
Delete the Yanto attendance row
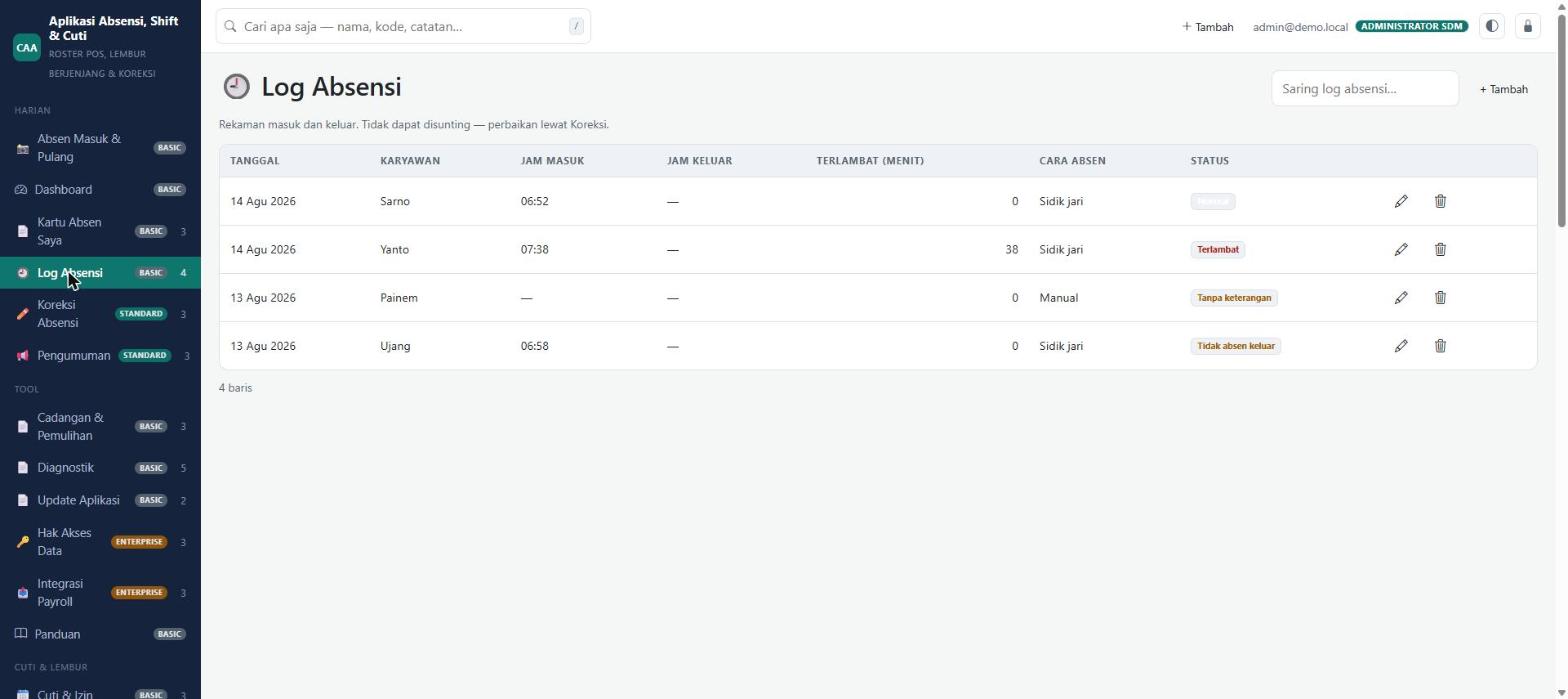[x=1440, y=249]
